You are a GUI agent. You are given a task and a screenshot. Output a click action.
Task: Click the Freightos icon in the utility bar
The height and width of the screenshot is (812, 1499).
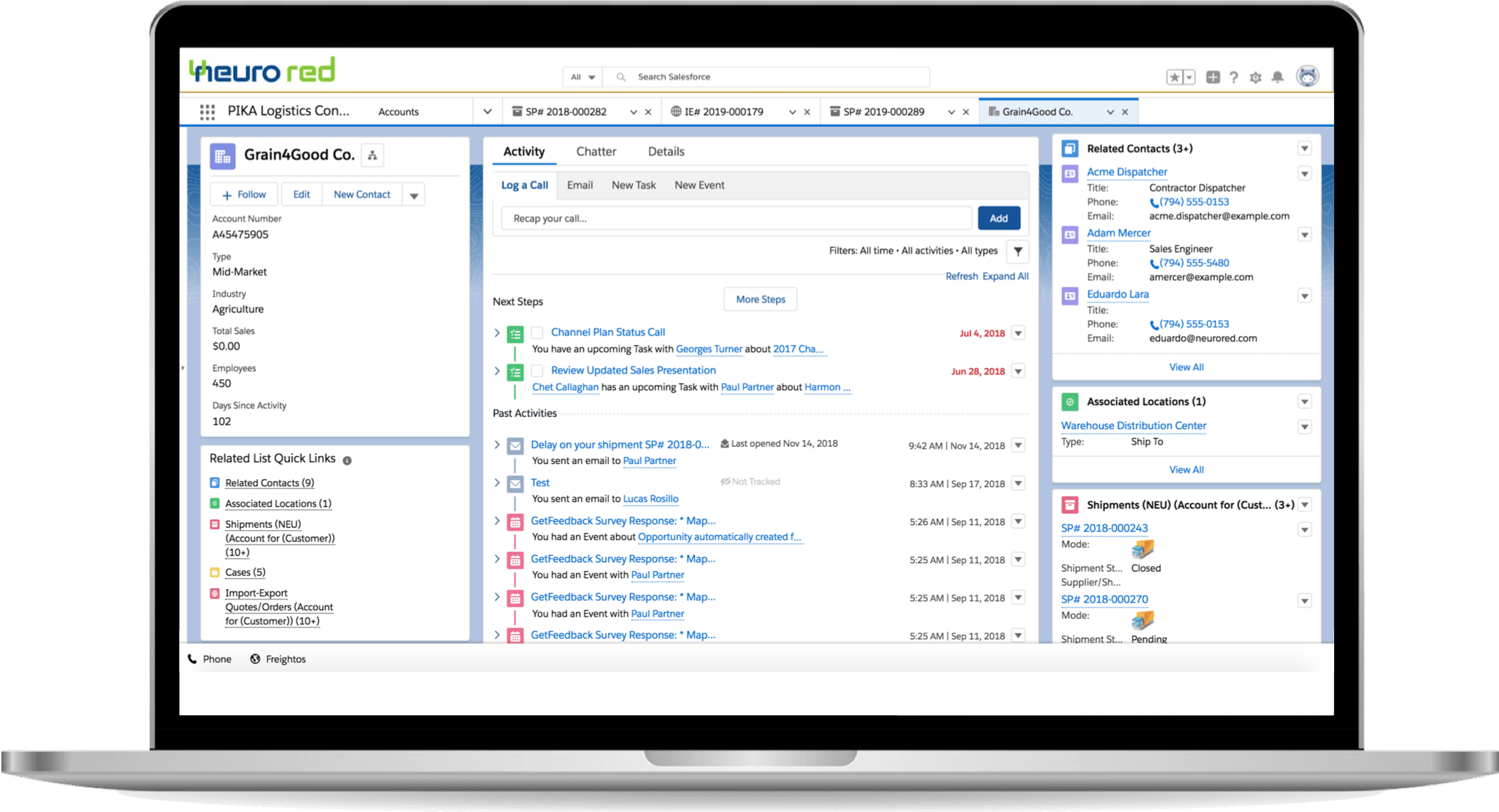pos(255,659)
